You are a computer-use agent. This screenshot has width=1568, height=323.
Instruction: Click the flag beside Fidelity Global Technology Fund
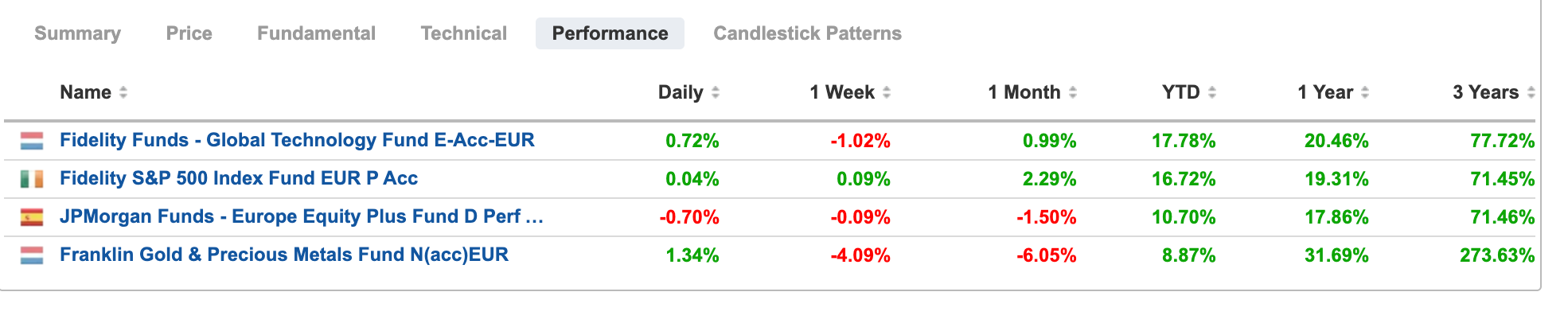click(x=32, y=142)
